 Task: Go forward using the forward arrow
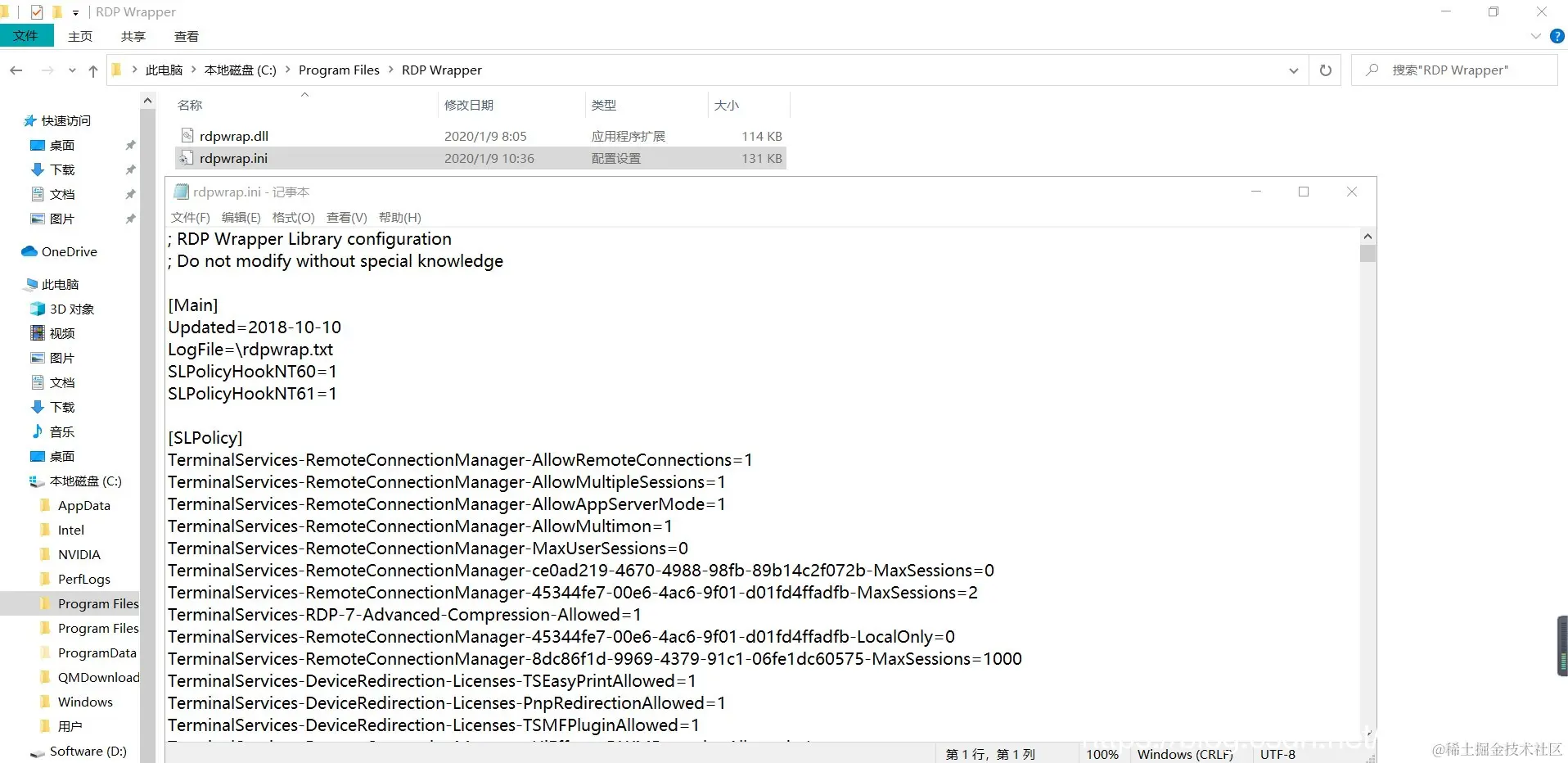pos(47,70)
